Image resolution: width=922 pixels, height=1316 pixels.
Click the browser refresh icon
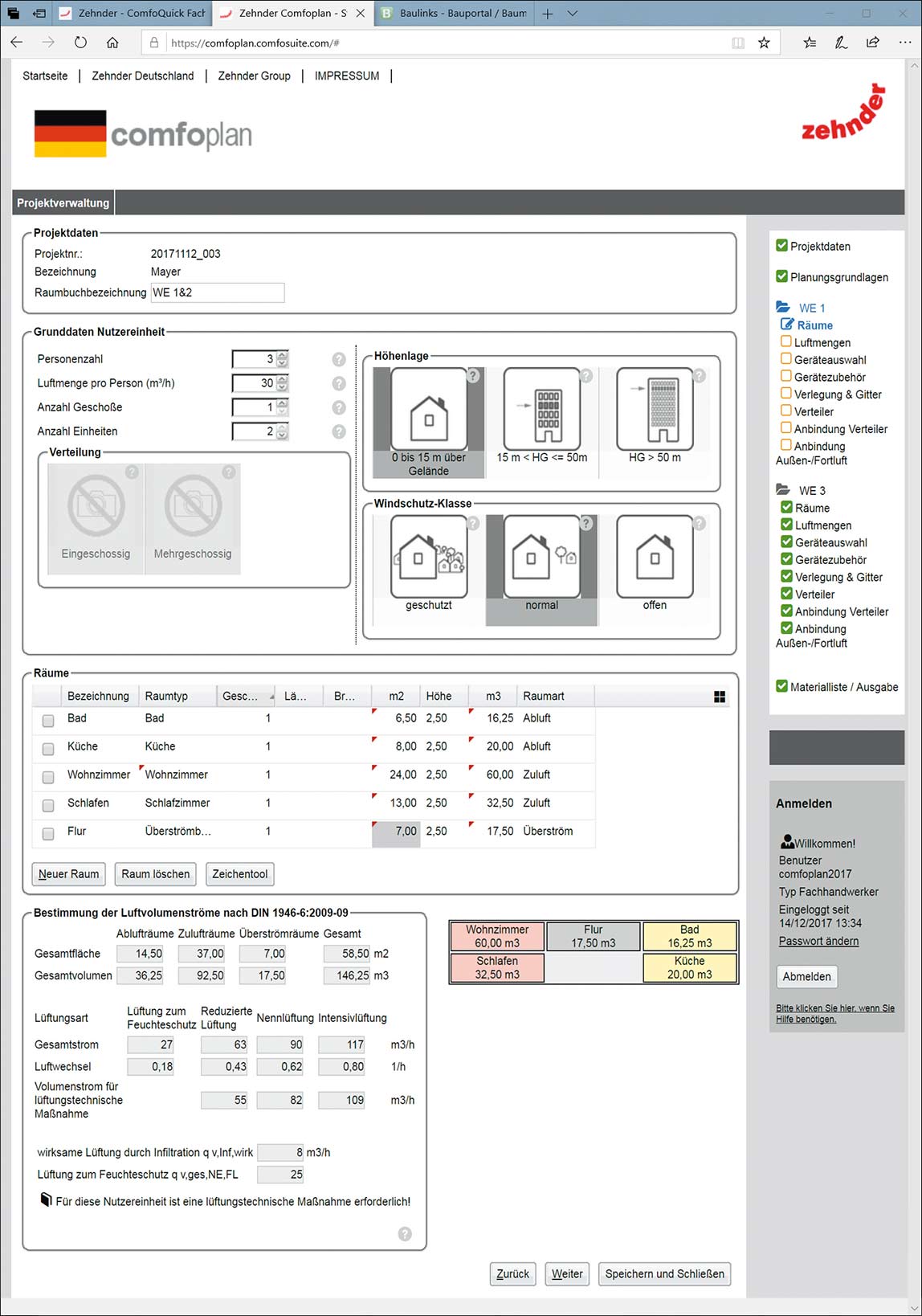click(x=80, y=43)
